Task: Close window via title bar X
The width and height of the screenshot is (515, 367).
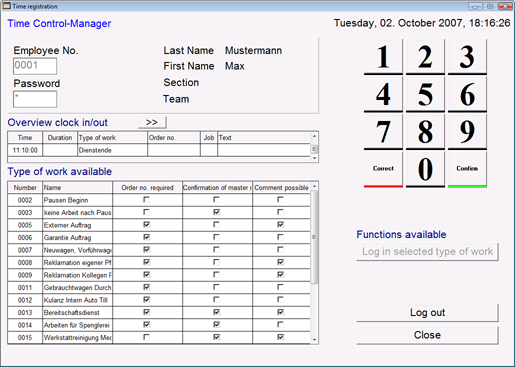Action: point(506,6)
